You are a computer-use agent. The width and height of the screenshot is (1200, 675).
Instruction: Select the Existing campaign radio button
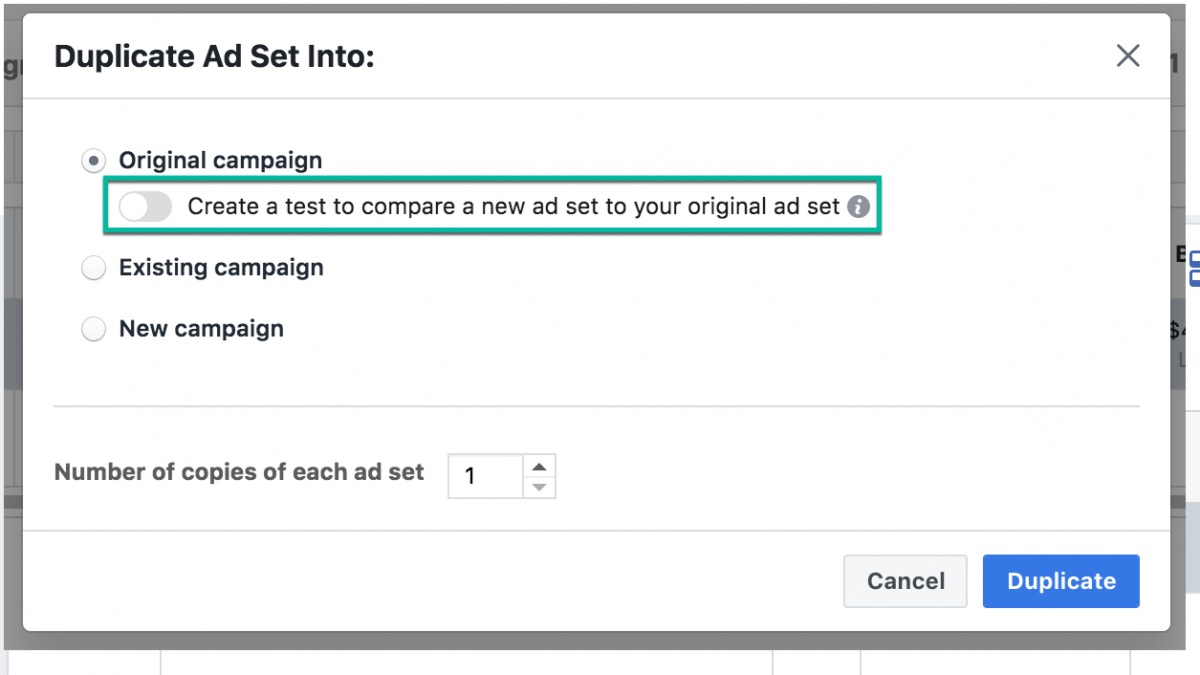click(94, 268)
